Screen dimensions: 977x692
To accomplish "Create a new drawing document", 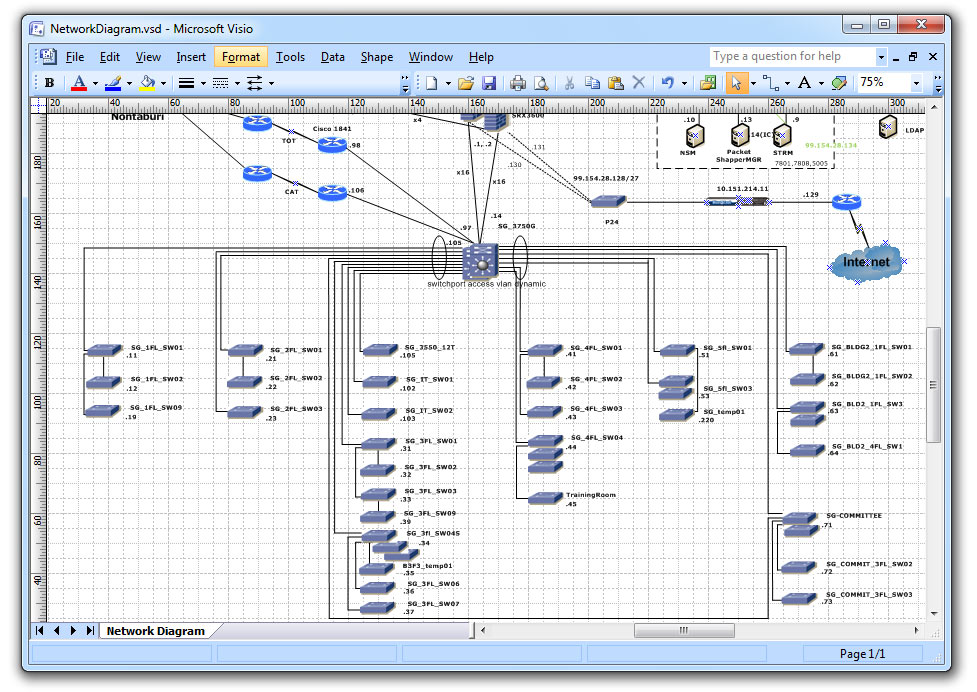I will (x=431, y=83).
